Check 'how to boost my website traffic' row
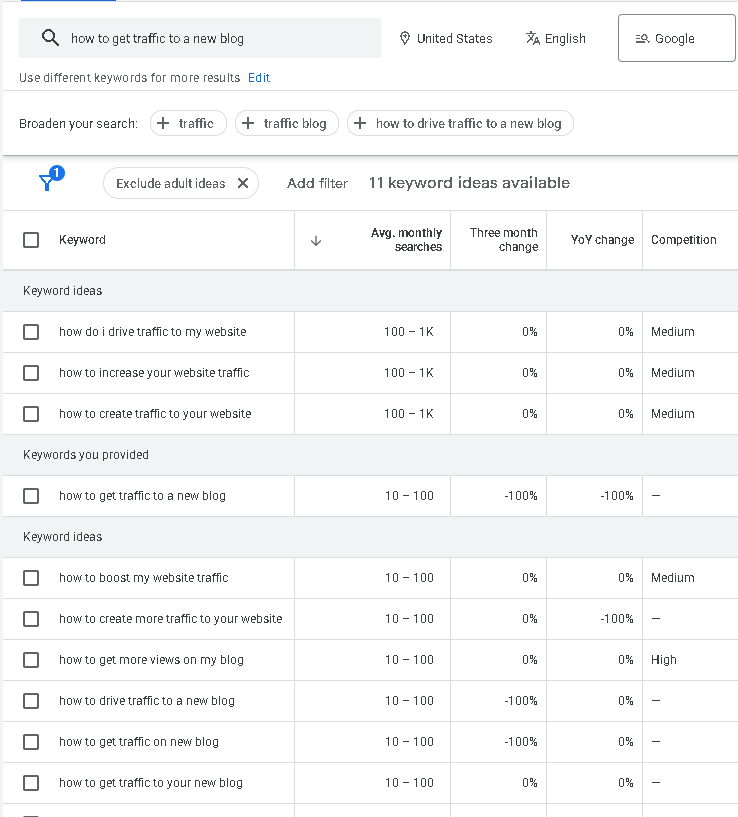Screen dimensions: 738x817 point(31,578)
